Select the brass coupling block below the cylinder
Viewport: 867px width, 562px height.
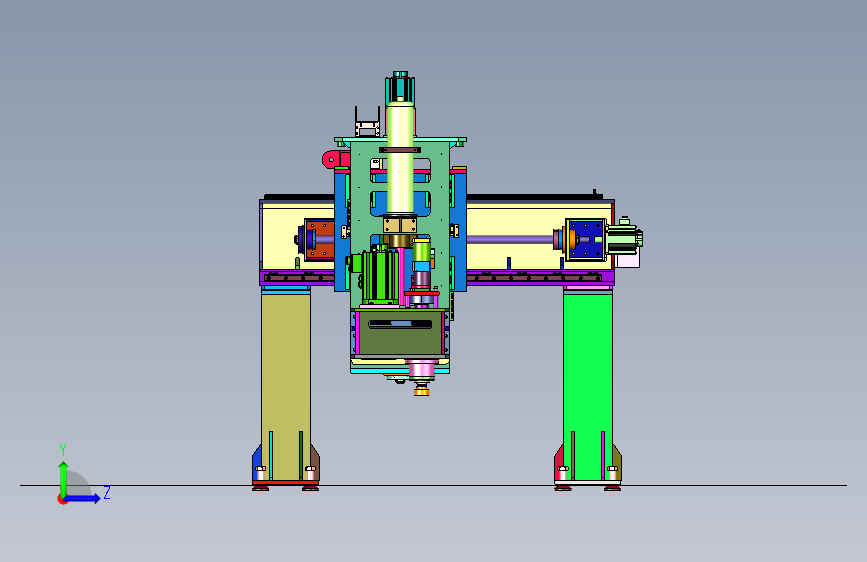coord(400,225)
